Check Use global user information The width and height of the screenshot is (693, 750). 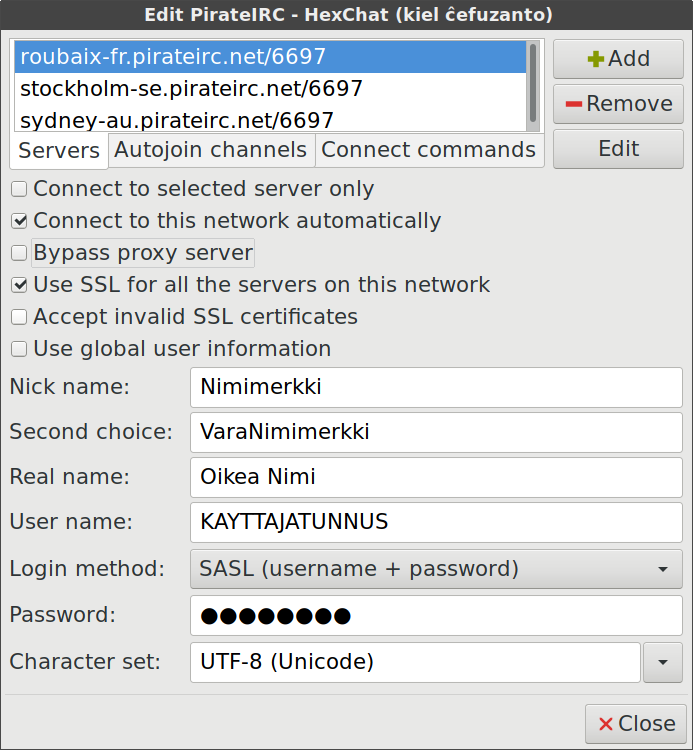pyautogui.click(x=19, y=349)
